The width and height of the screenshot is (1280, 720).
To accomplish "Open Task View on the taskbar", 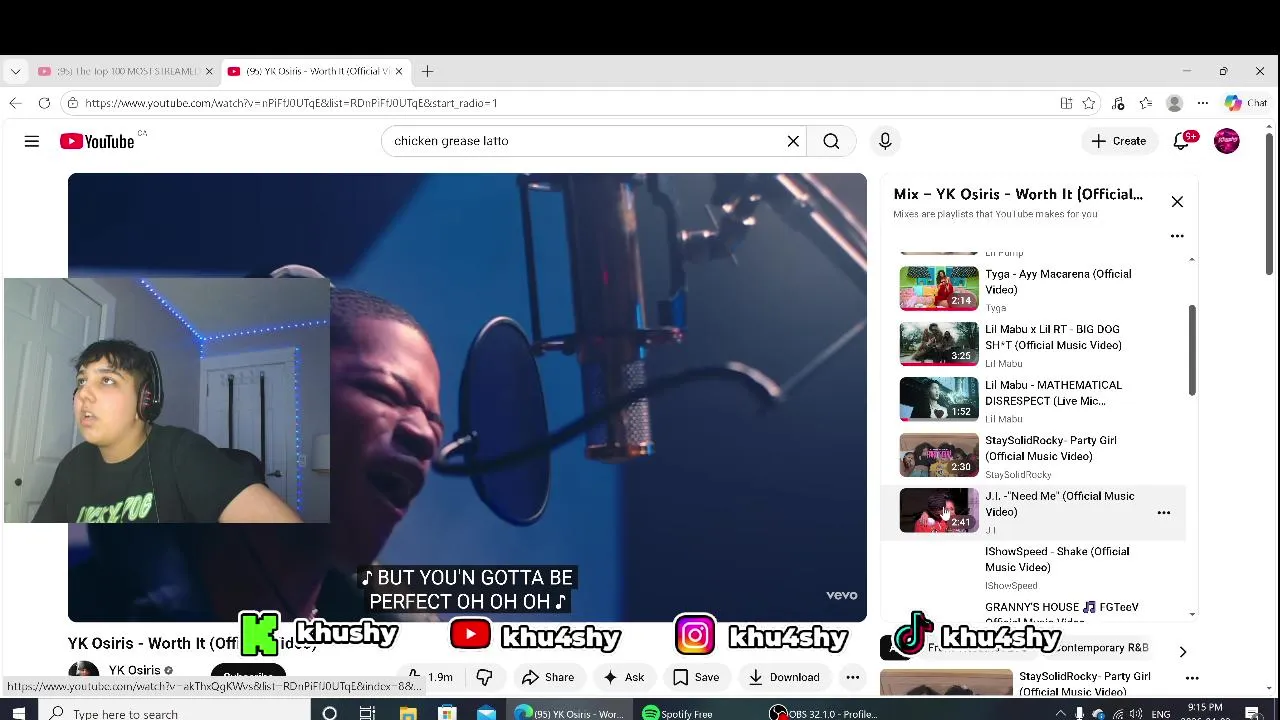I will 367,713.
